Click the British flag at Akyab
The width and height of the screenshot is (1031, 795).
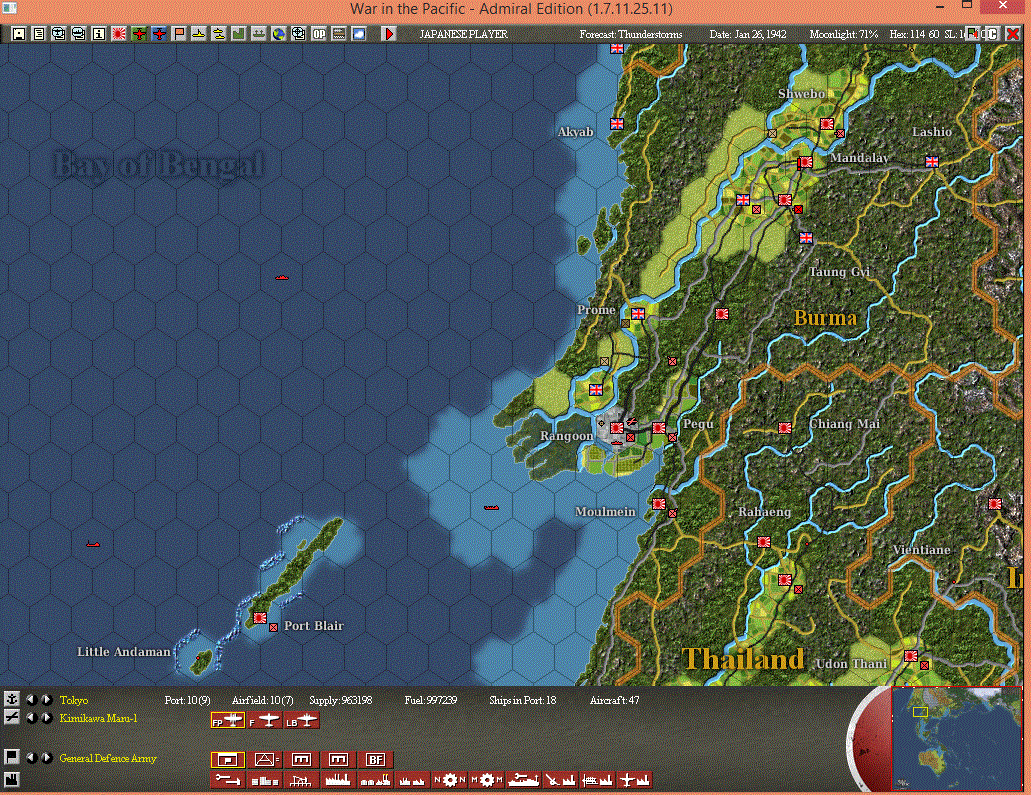pos(617,124)
